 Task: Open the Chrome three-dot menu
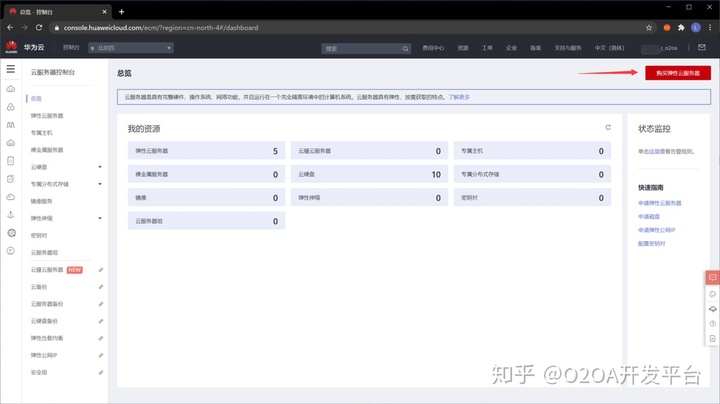click(710, 28)
